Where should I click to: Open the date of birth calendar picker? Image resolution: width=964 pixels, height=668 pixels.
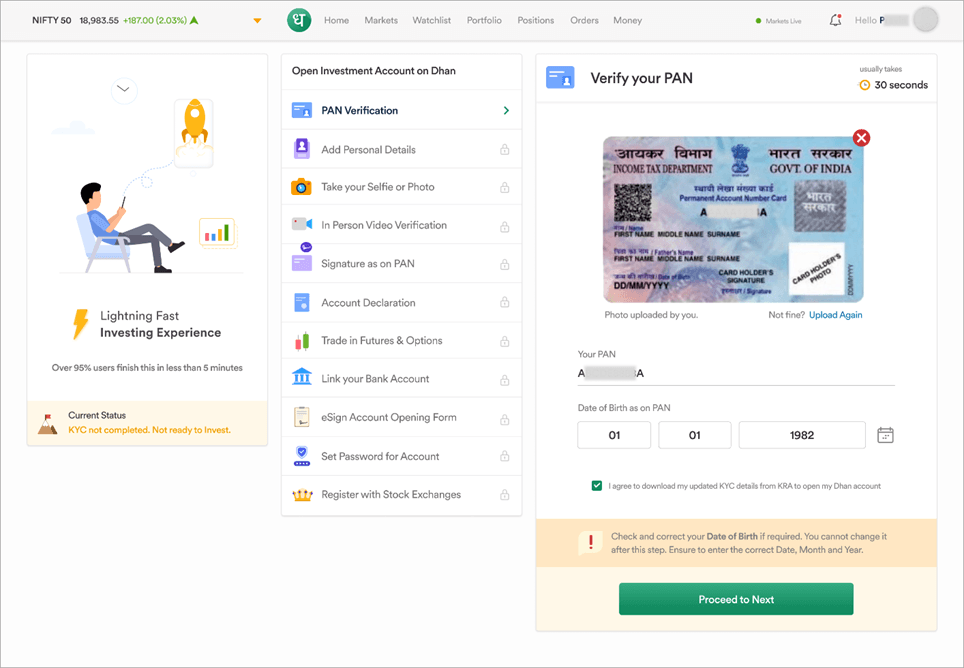tap(885, 435)
